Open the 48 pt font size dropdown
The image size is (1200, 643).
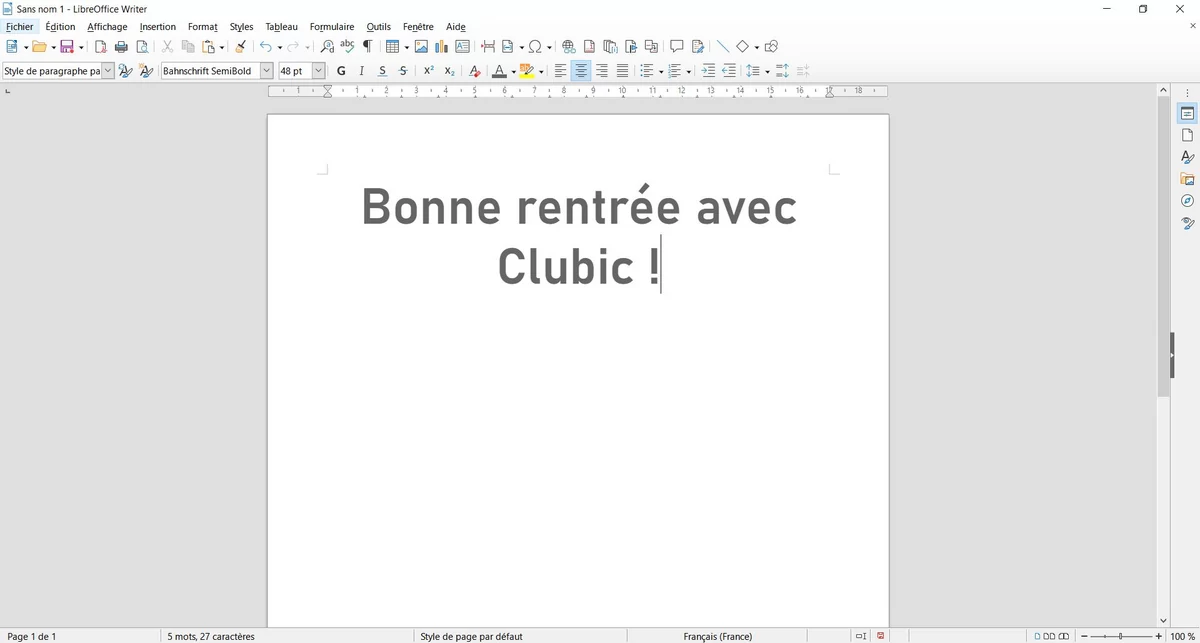[x=318, y=71]
